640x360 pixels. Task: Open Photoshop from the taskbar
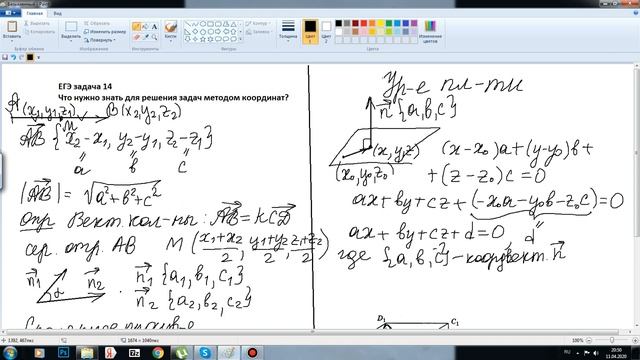63,352
